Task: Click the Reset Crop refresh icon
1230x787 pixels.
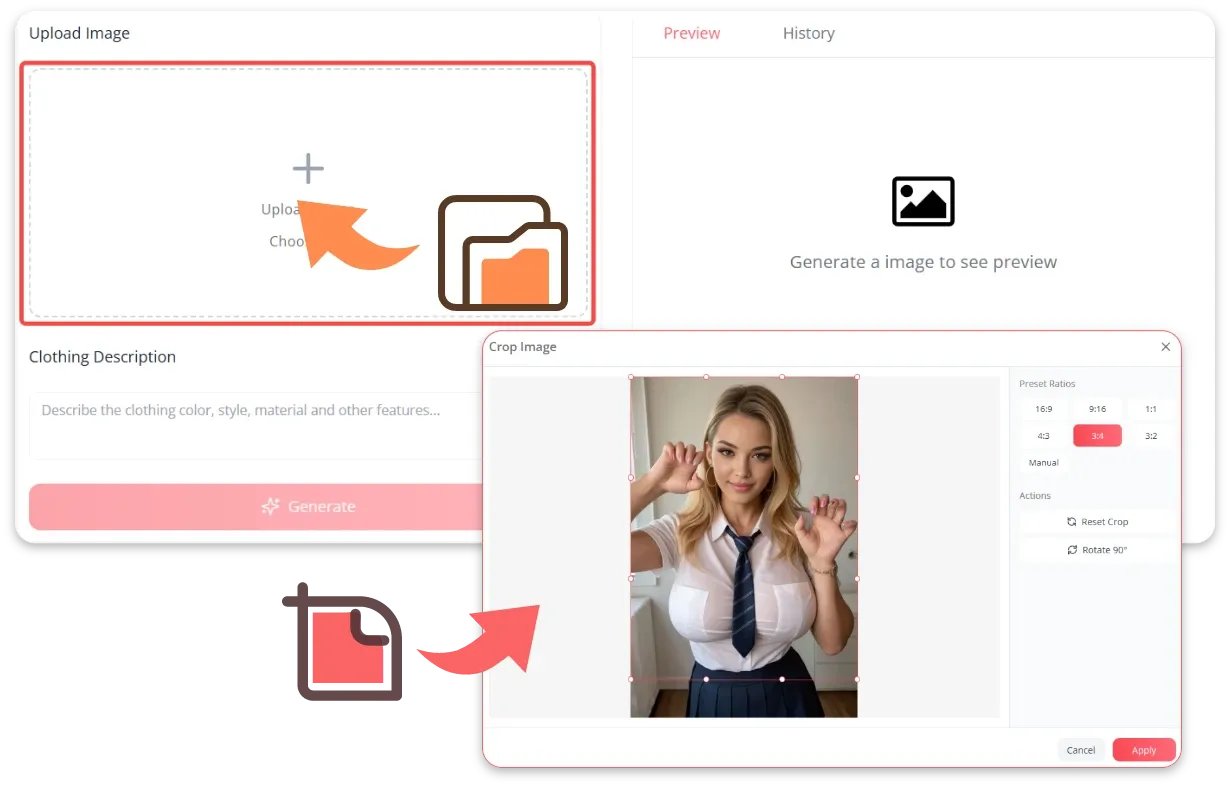Action: [1072, 522]
